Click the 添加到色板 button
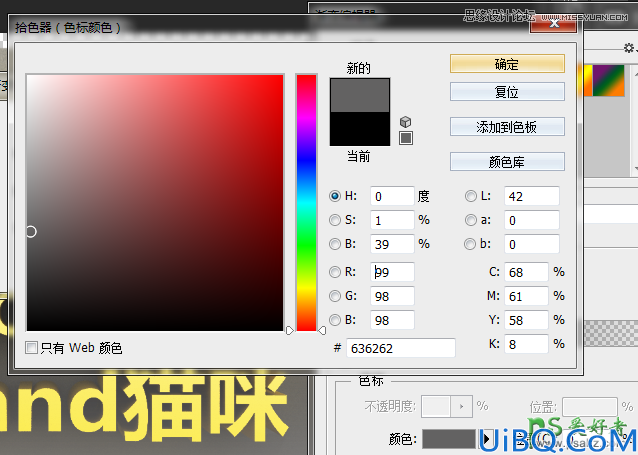 [x=507, y=127]
